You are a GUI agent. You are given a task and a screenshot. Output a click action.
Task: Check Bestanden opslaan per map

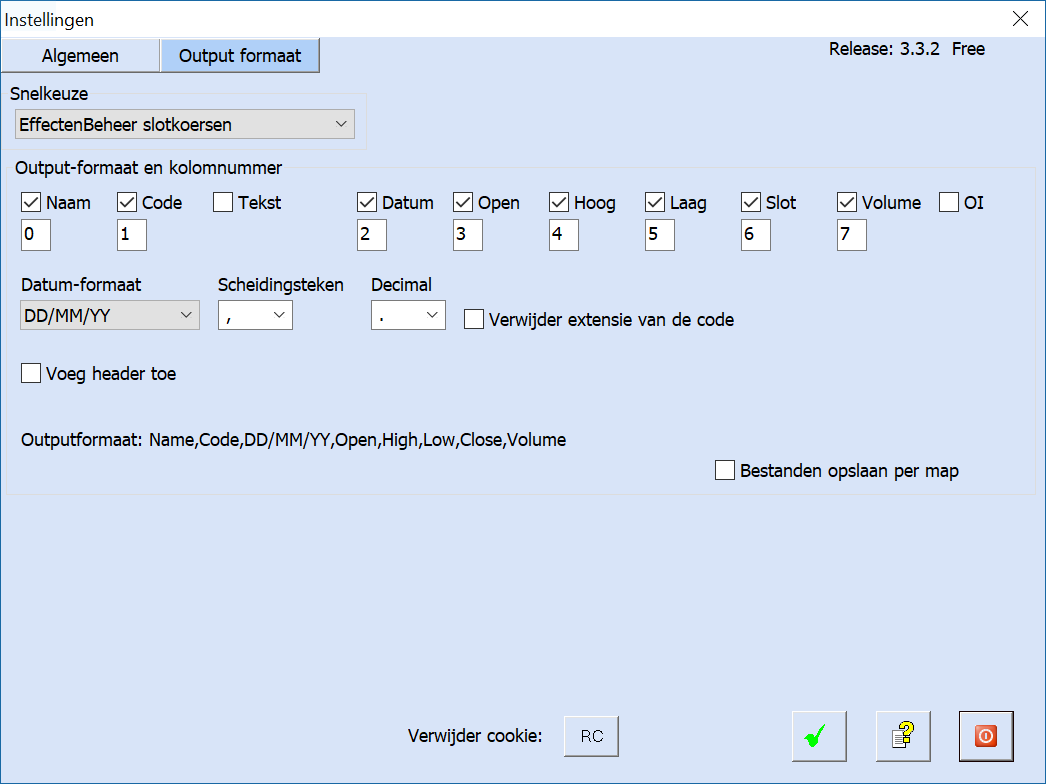coord(725,470)
